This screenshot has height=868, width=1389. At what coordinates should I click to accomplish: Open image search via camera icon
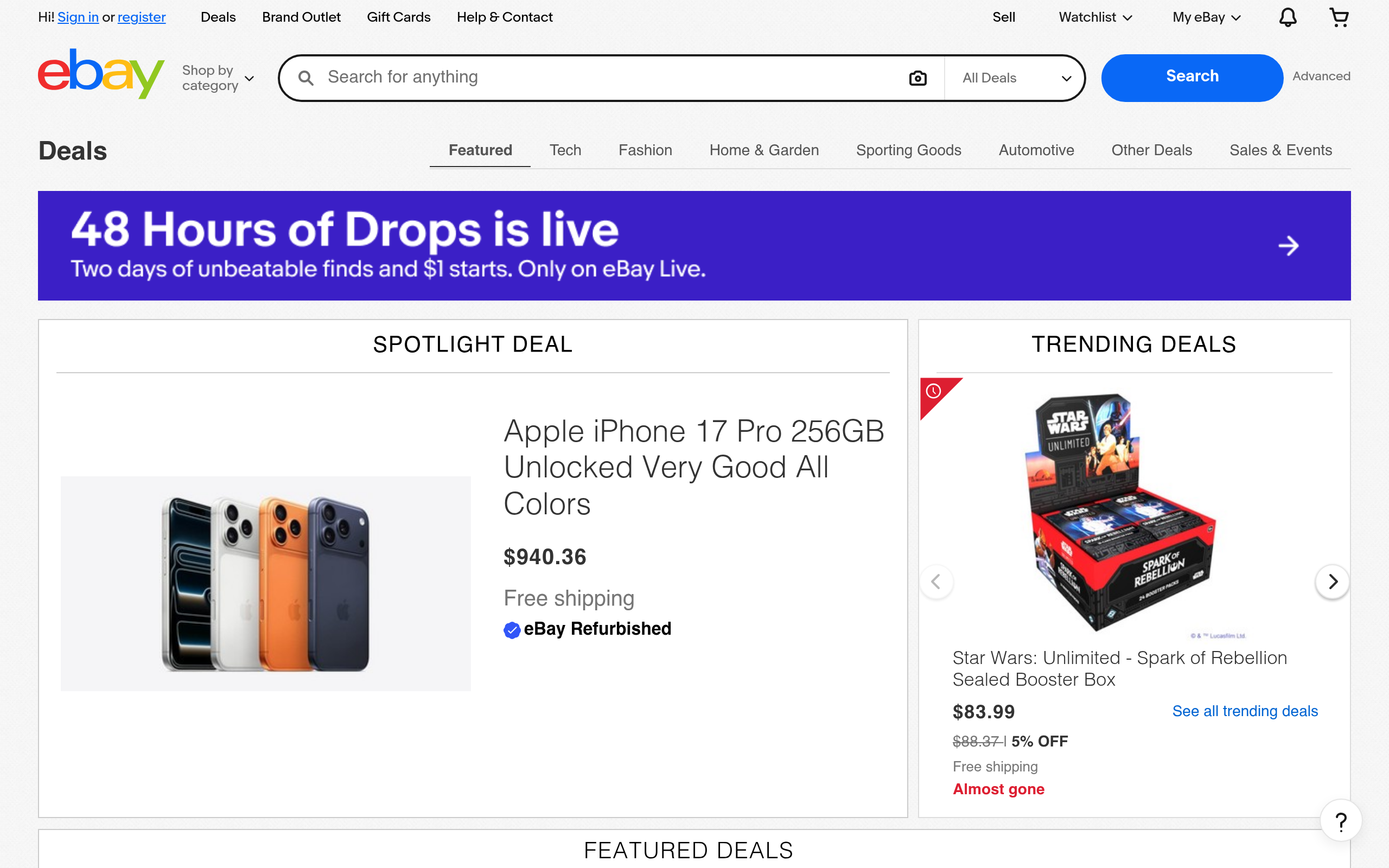click(917, 78)
